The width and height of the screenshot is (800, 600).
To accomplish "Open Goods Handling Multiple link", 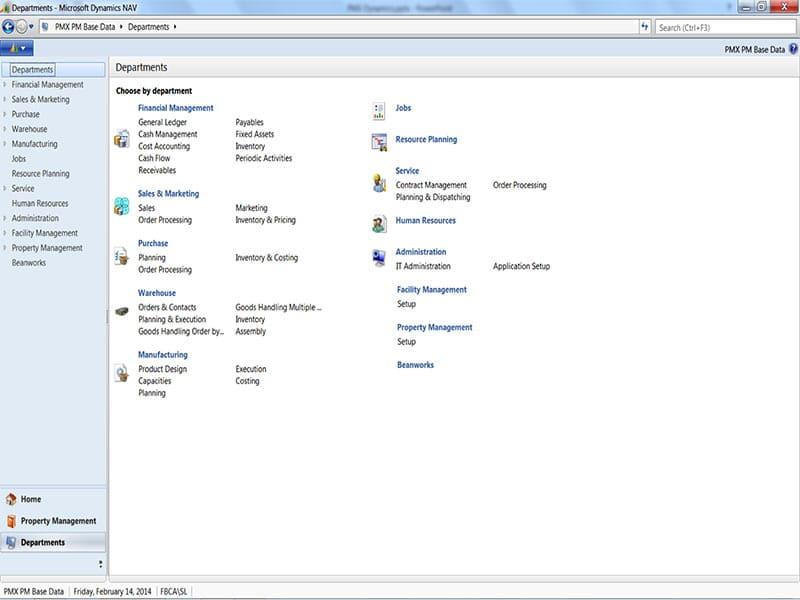I will coord(279,307).
